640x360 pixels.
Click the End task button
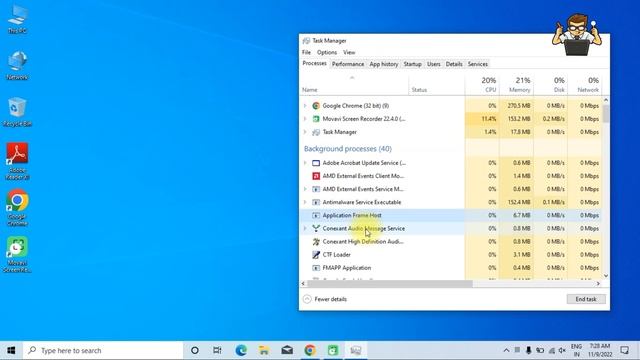click(586, 299)
